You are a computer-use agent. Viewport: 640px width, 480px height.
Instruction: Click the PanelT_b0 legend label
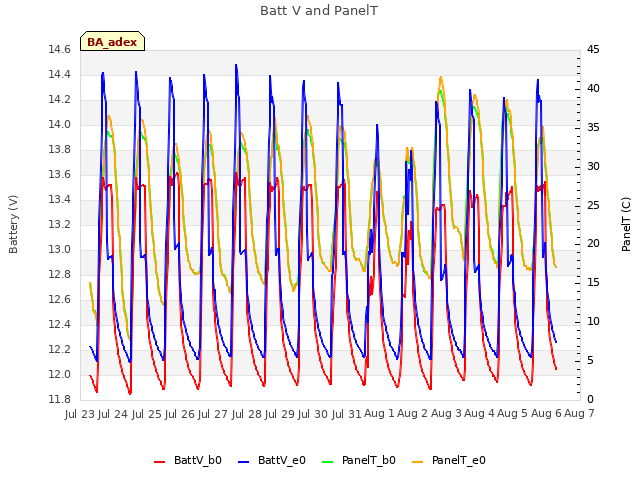click(x=369, y=460)
